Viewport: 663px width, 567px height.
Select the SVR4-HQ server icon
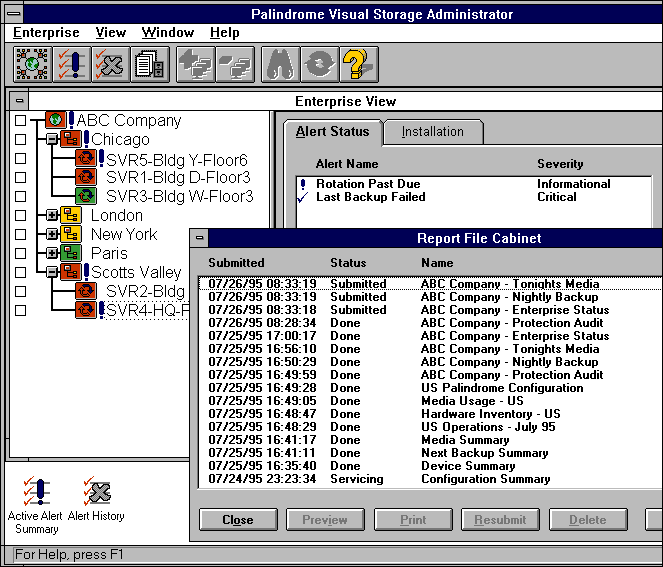click(86, 310)
